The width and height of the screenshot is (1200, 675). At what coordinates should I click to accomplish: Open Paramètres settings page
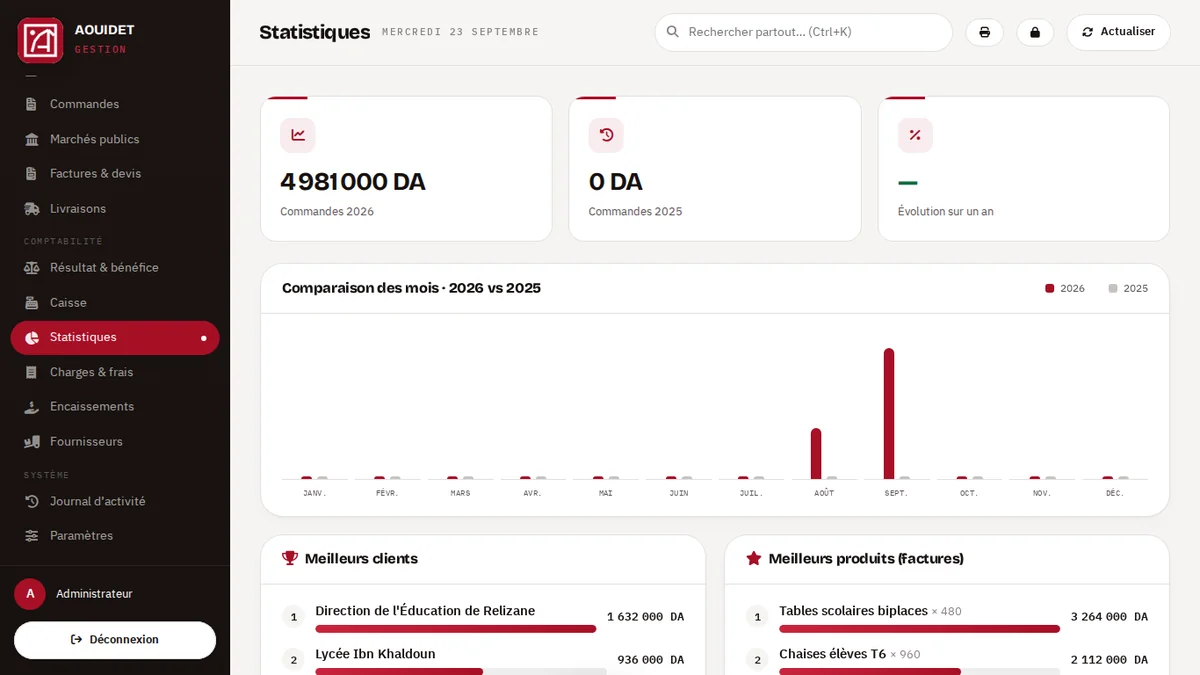tap(115, 536)
